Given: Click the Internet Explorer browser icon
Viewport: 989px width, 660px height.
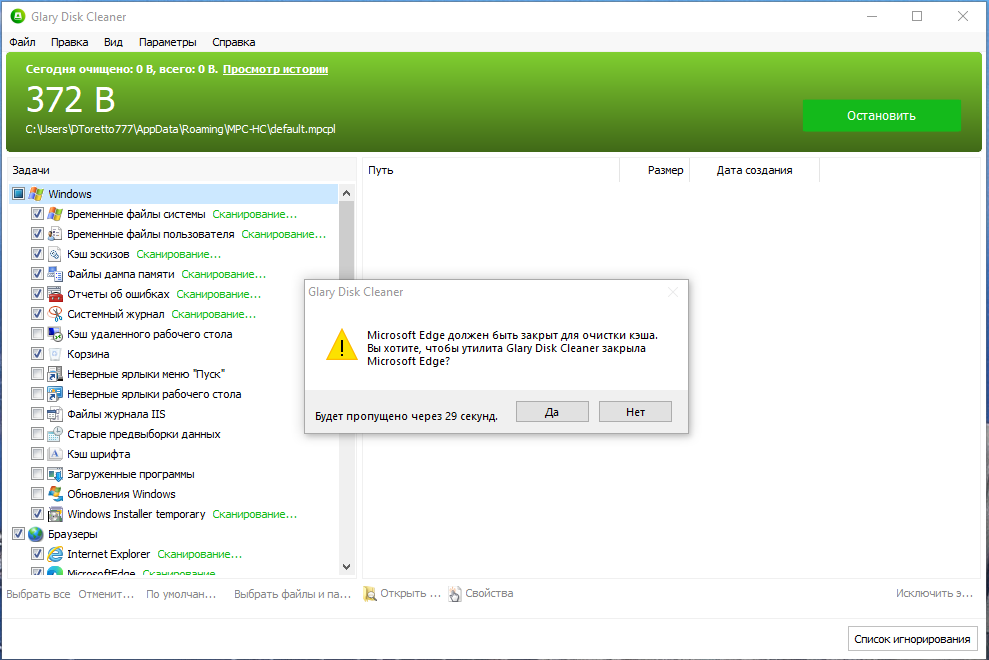Looking at the screenshot, I should pyautogui.click(x=53, y=553).
